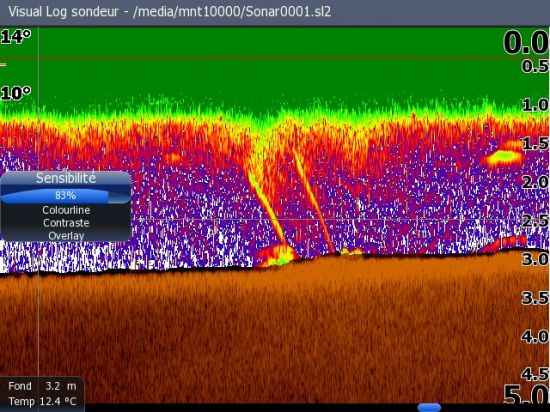Click the bright bottom structure below the left diagonal trace

click(276, 256)
